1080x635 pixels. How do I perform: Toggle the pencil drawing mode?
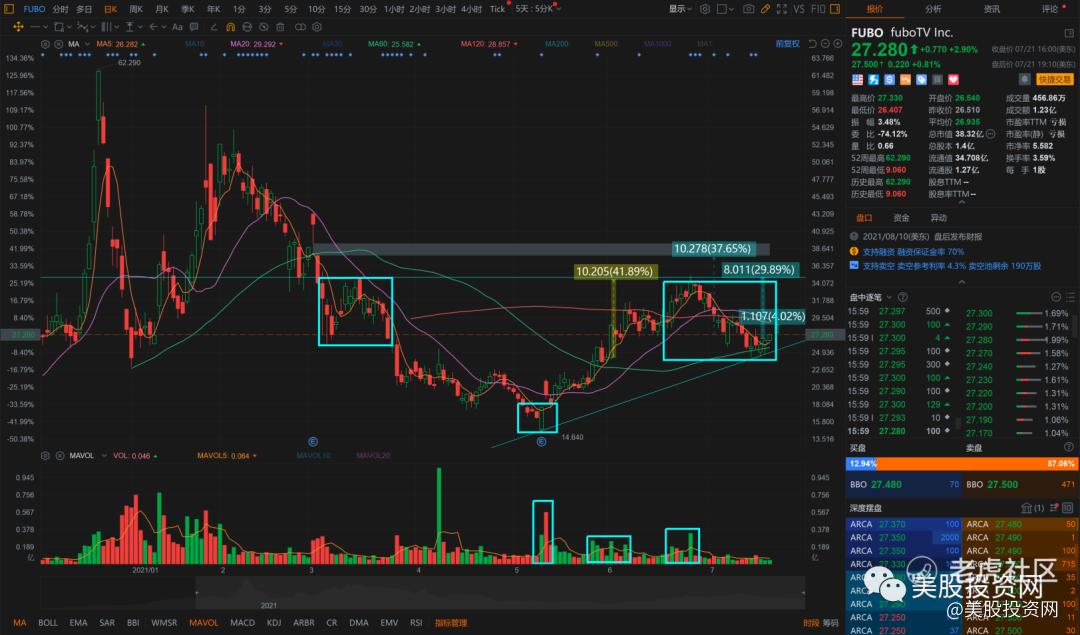click(x=765, y=9)
